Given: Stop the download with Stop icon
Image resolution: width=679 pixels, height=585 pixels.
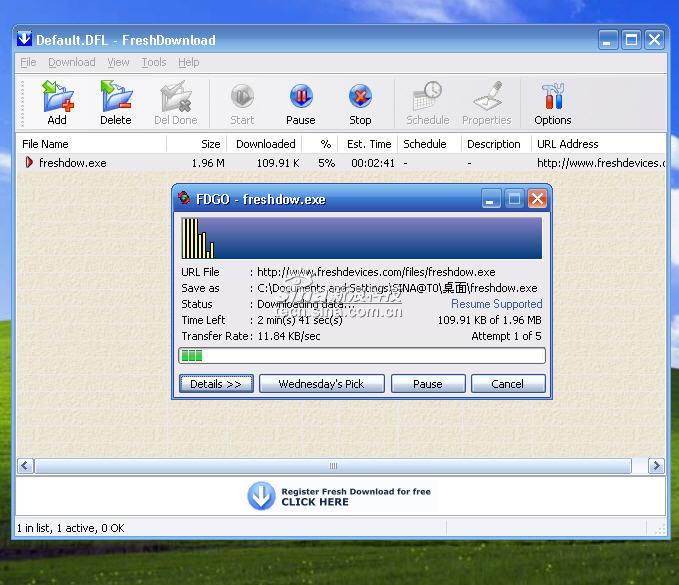Looking at the screenshot, I should click(x=360, y=96).
